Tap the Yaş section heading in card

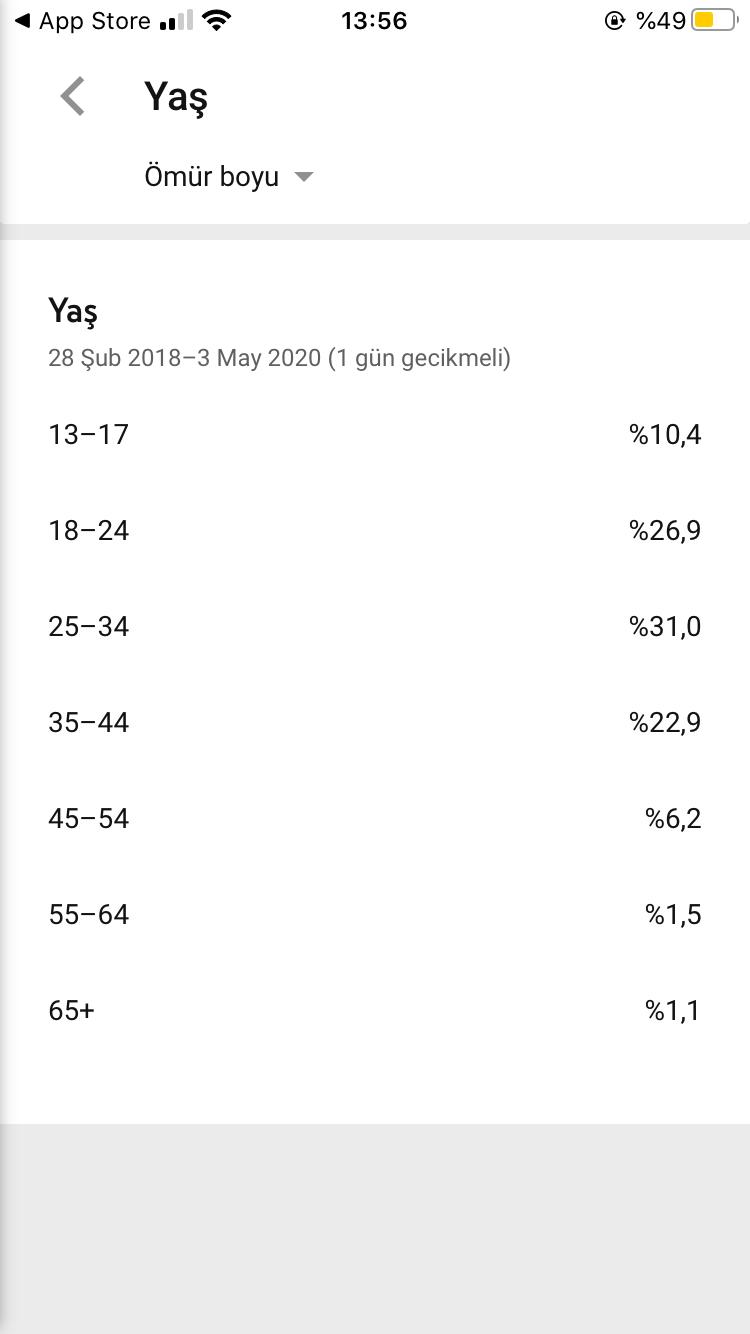[x=73, y=311]
